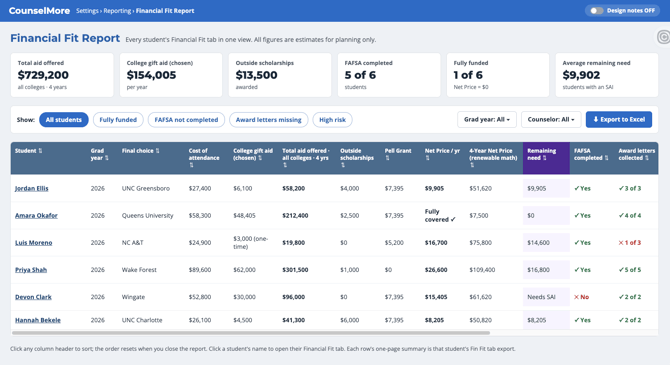Open Devon Clark's Financial Fit tab
Screen dimensions: 670x365
[33, 297]
